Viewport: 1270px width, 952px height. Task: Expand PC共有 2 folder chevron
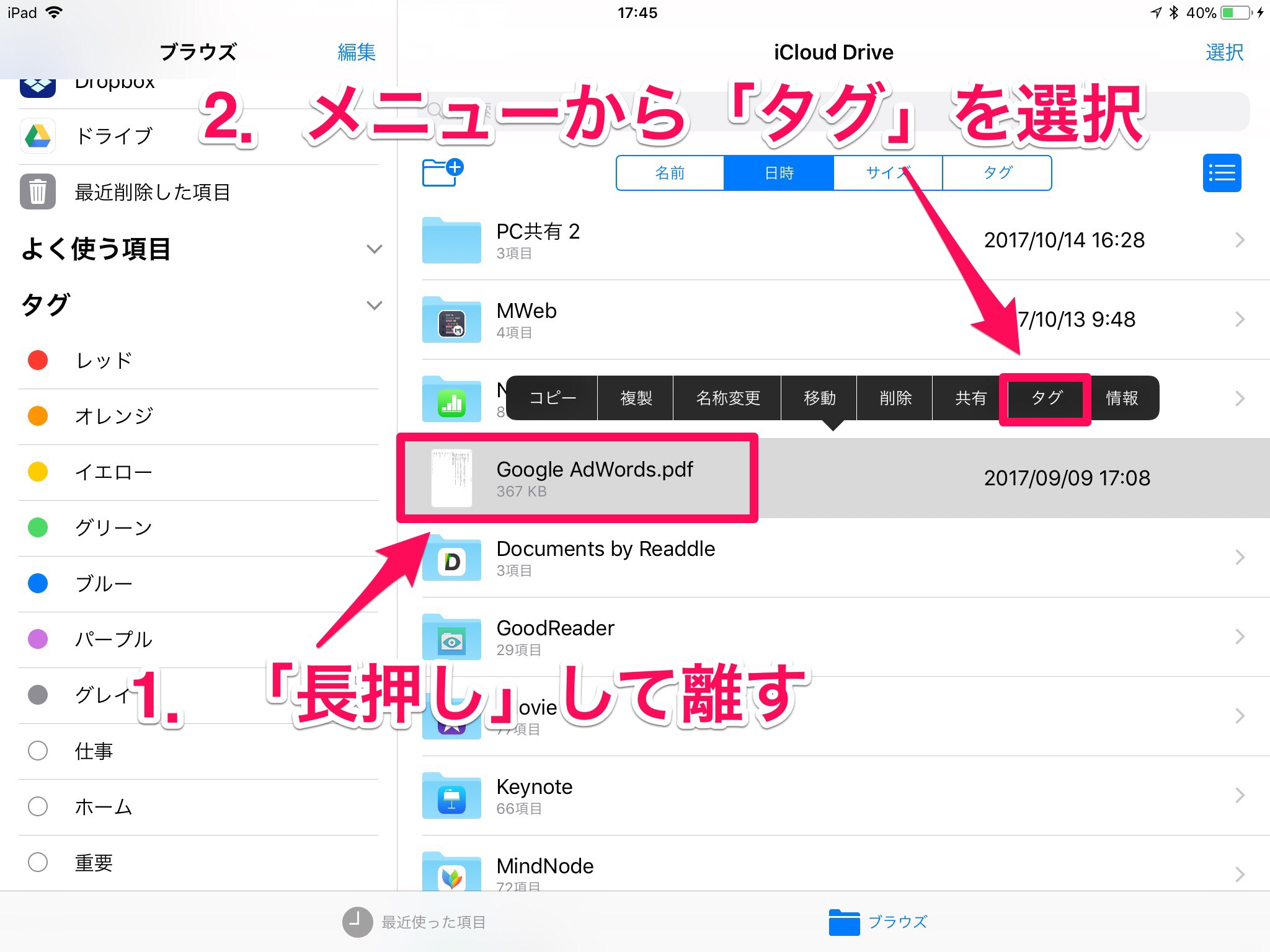(1239, 240)
